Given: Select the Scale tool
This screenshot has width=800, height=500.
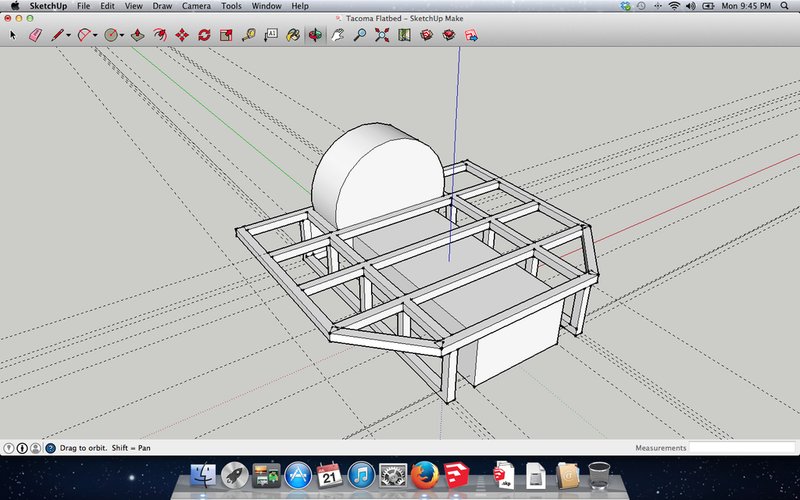Looking at the screenshot, I should click(x=226, y=35).
